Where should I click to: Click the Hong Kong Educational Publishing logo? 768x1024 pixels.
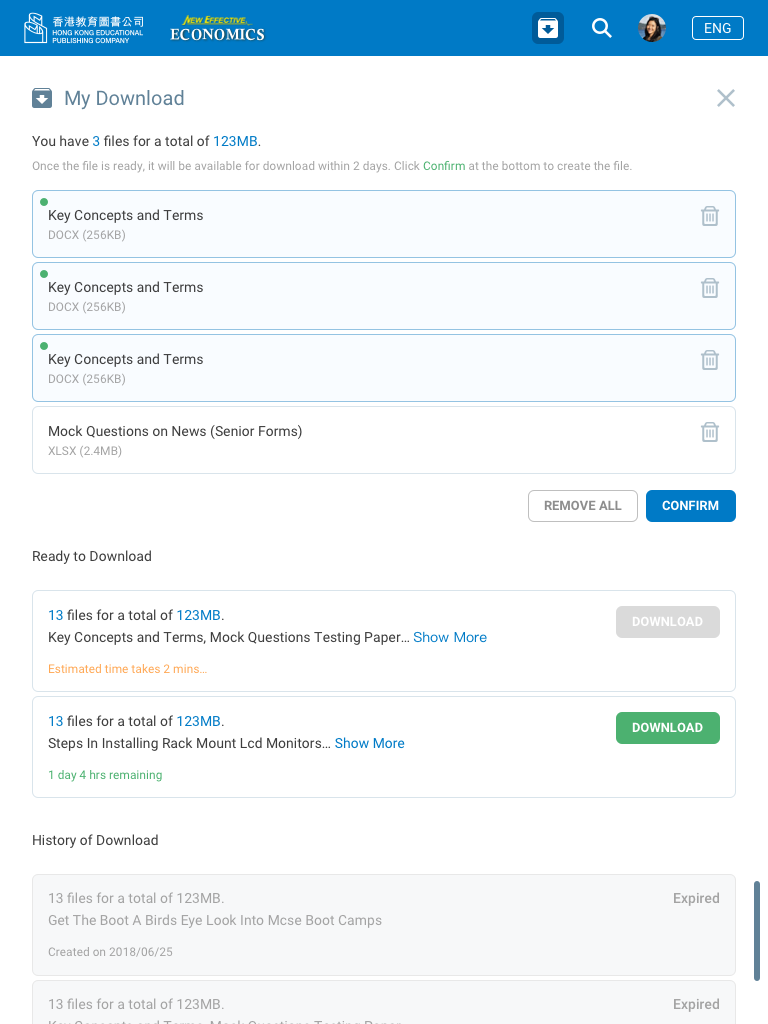coord(84,28)
